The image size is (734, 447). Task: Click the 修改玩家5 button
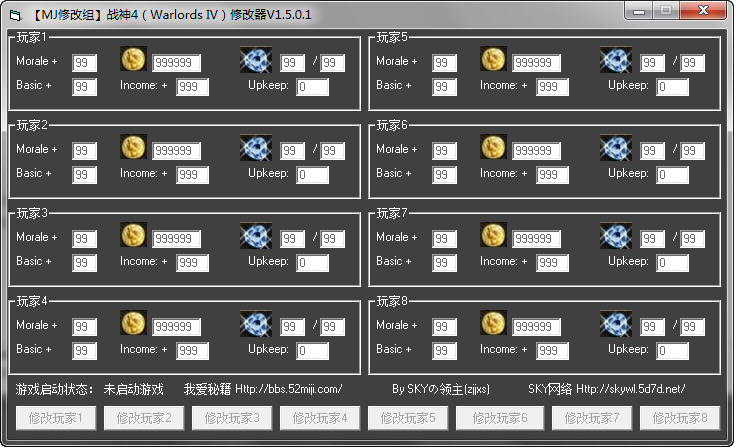[x=408, y=418]
